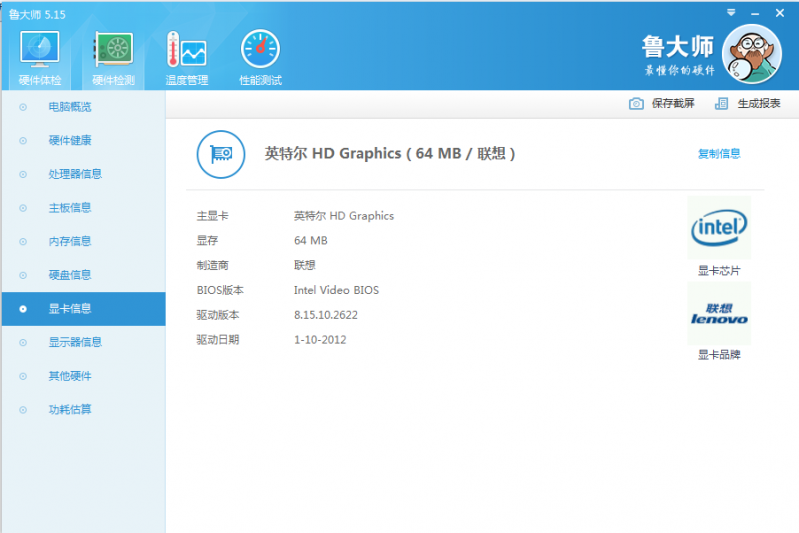Viewport: 799px width, 533px height.
Task: Click the graphics card circle icon
Action: tap(221, 154)
